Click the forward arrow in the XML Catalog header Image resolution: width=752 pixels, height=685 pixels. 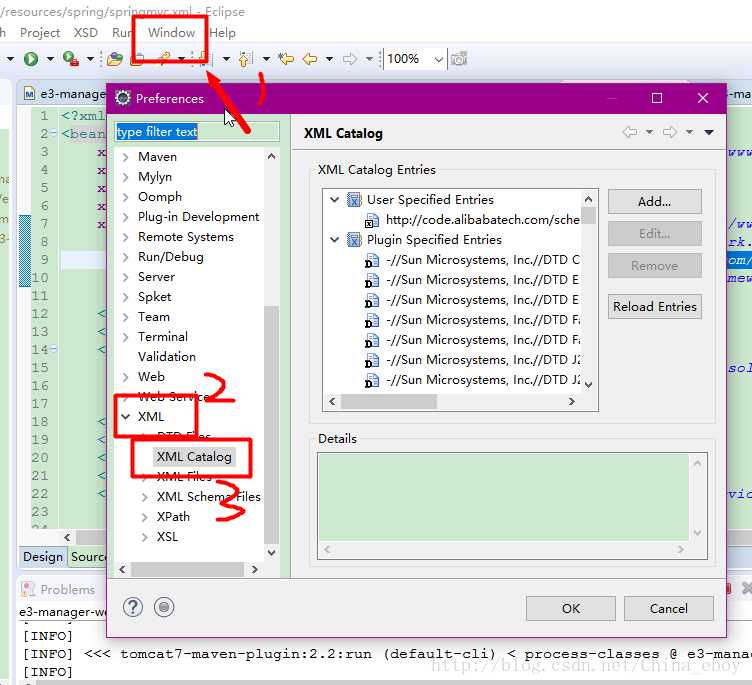(670, 132)
